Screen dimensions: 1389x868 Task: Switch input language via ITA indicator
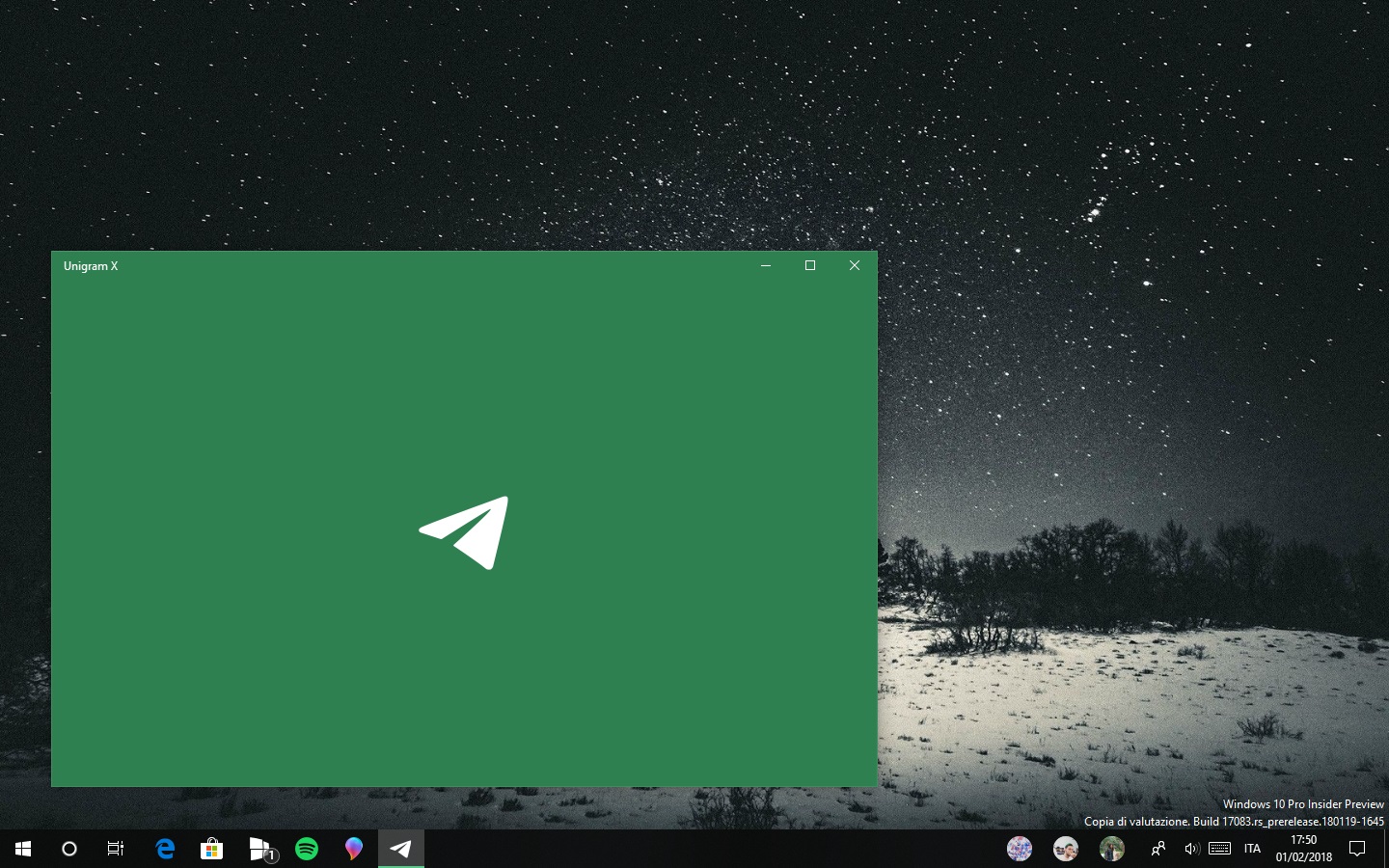(1252, 849)
